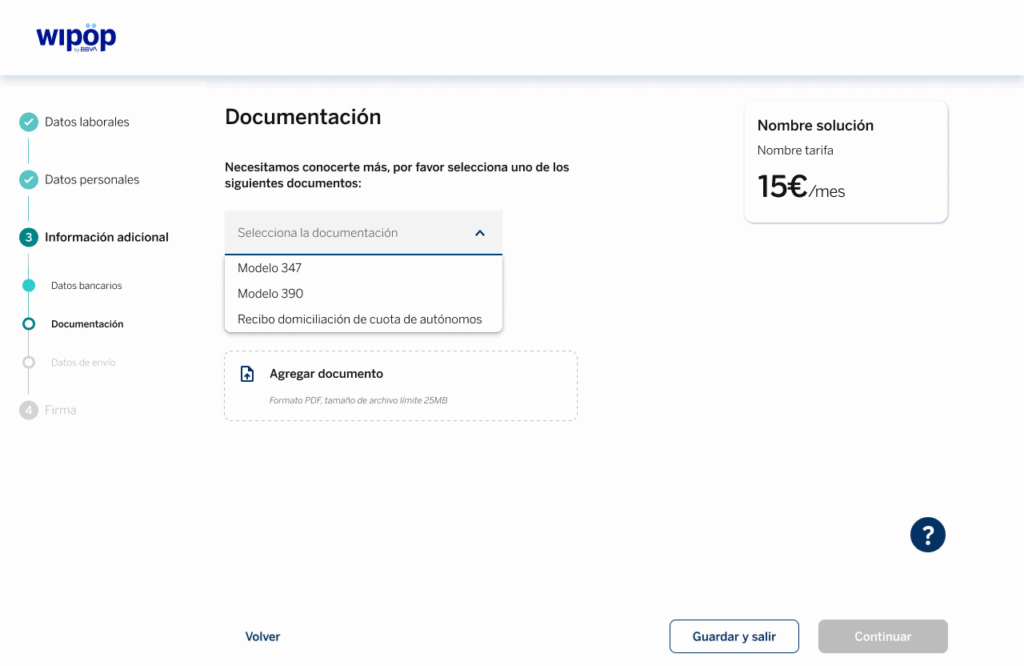Click the Datos laborales checkmark icon
The image size is (1024, 666).
point(29,122)
